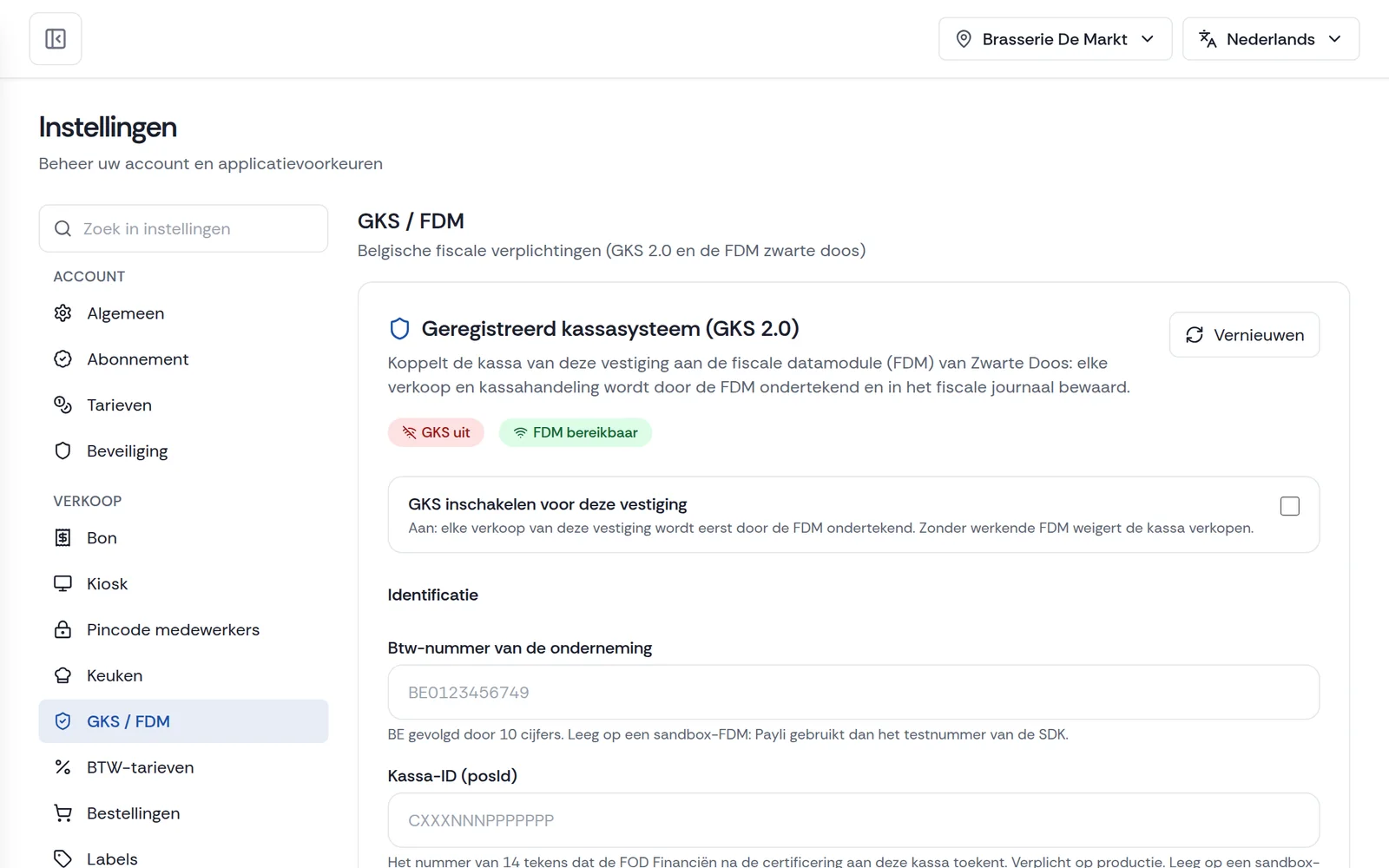Select Kiosk in the sidebar

point(183,584)
